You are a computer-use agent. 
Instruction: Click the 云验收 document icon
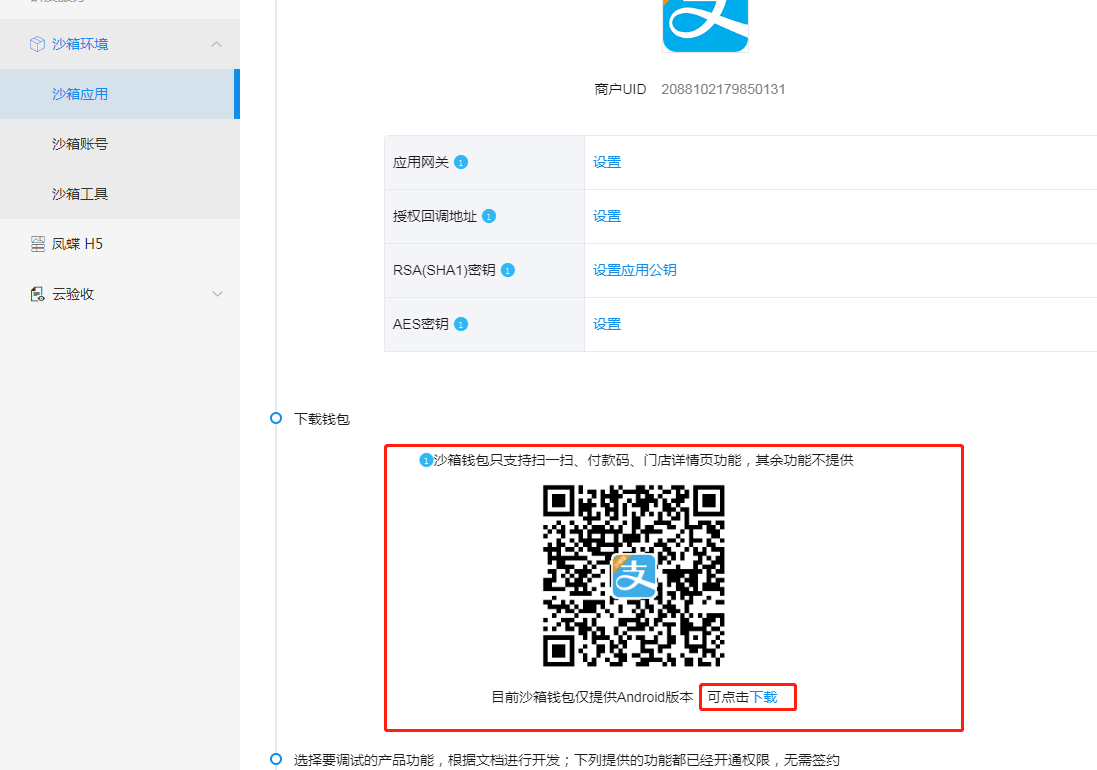[x=38, y=294]
